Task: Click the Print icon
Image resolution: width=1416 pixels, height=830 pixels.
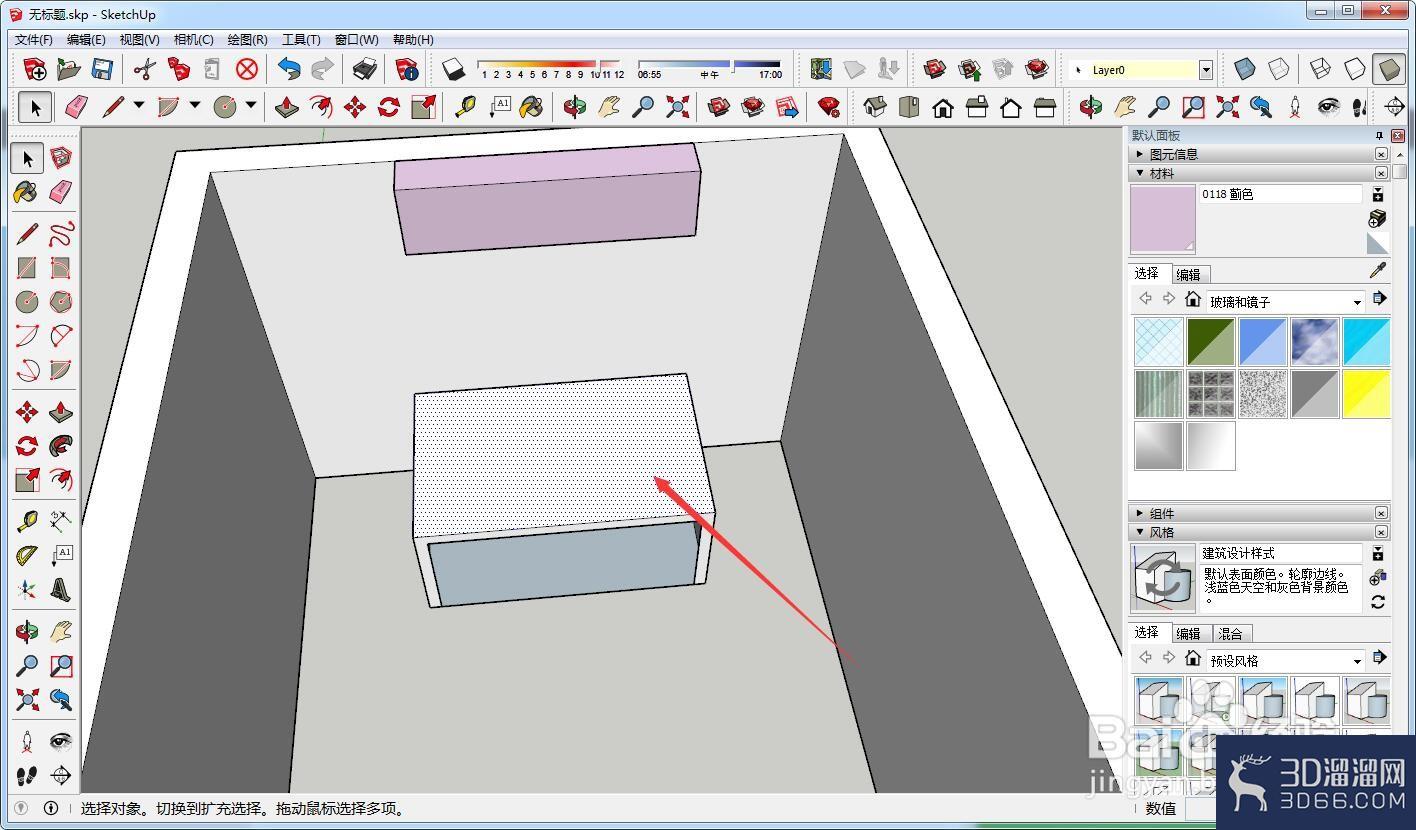Action: pos(365,69)
